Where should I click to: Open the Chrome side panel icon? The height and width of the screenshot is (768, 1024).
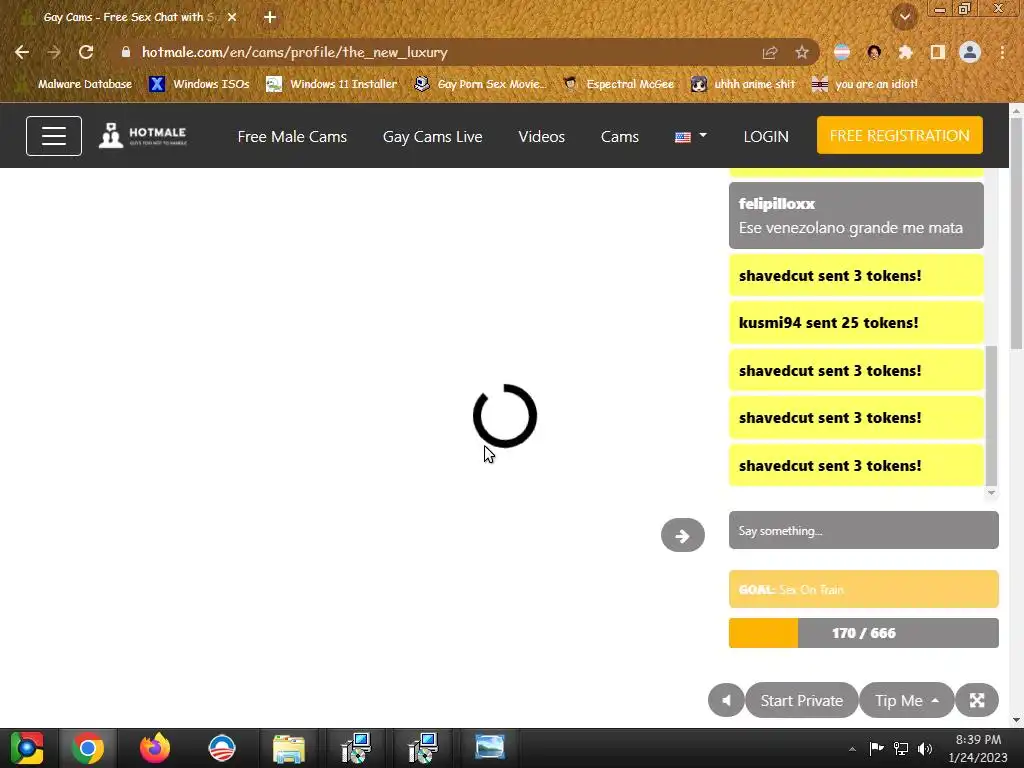click(938, 52)
